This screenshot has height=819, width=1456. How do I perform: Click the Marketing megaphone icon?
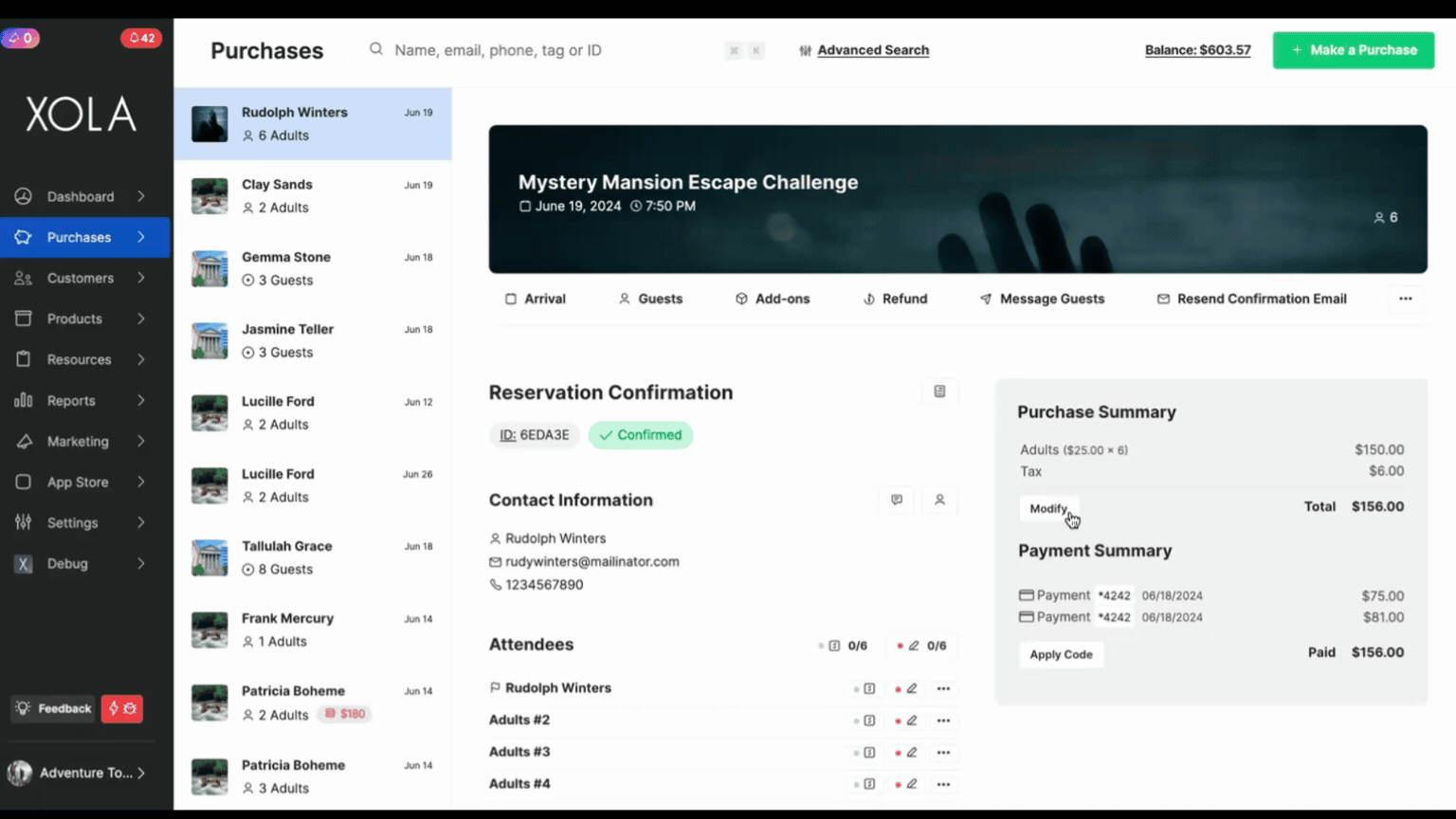coord(24,441)
